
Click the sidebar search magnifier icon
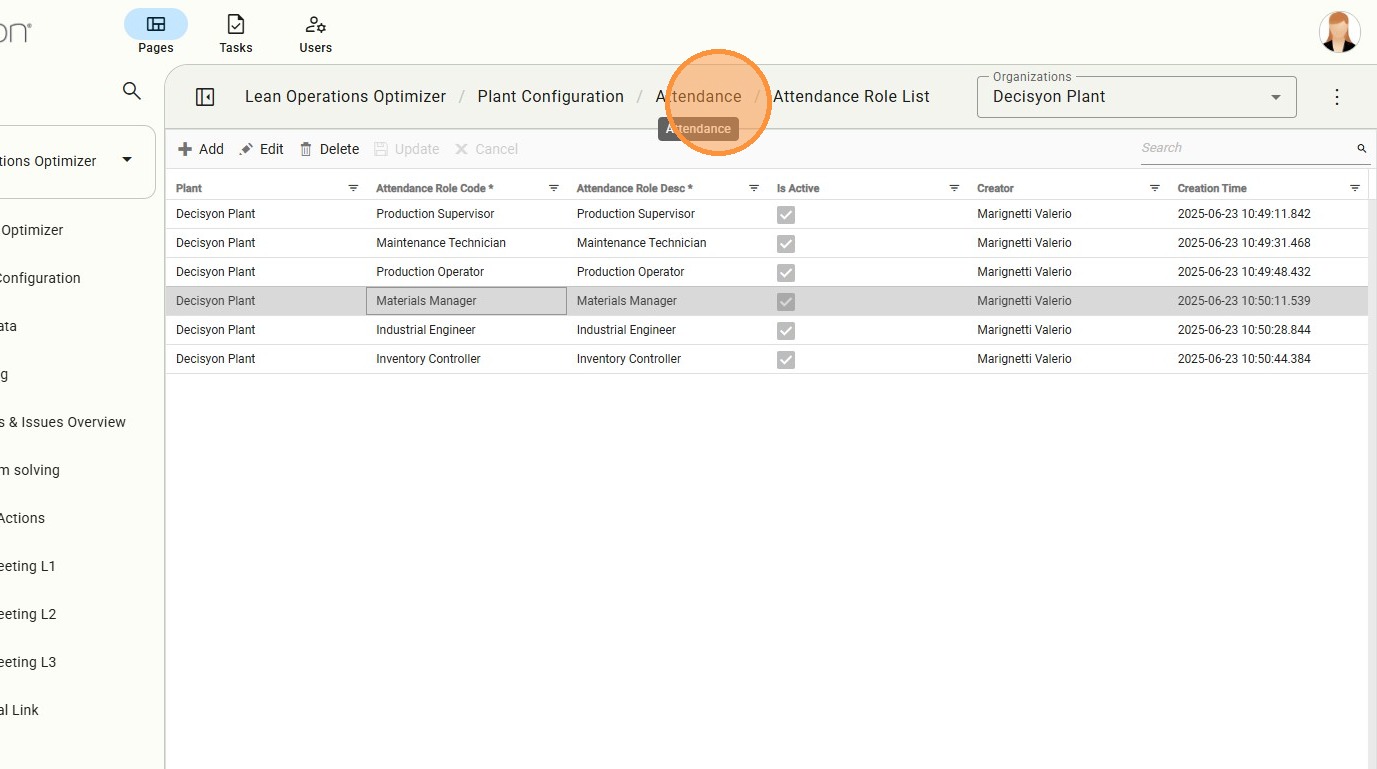[132, 91]
